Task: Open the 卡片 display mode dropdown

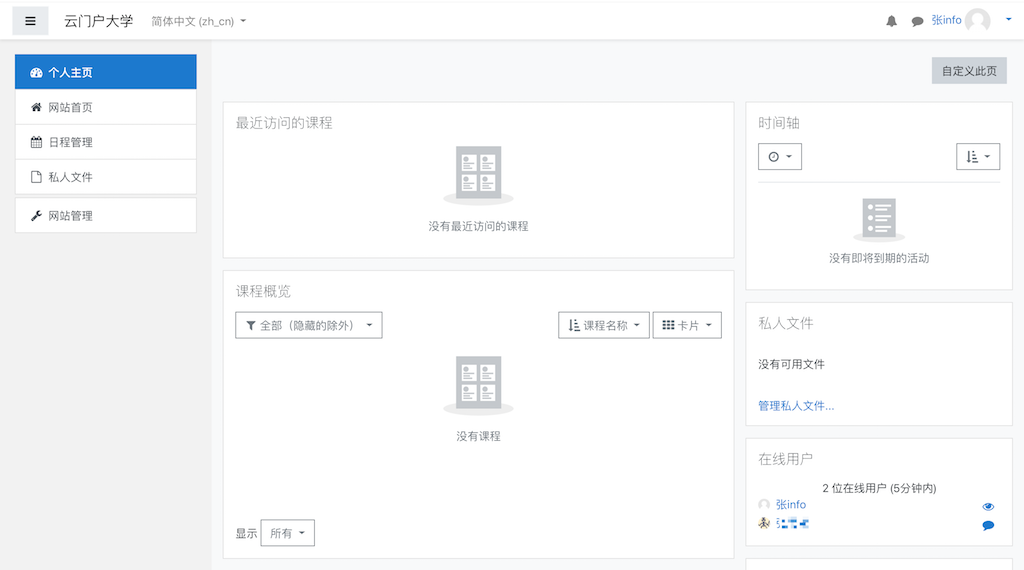Action: 687,325
